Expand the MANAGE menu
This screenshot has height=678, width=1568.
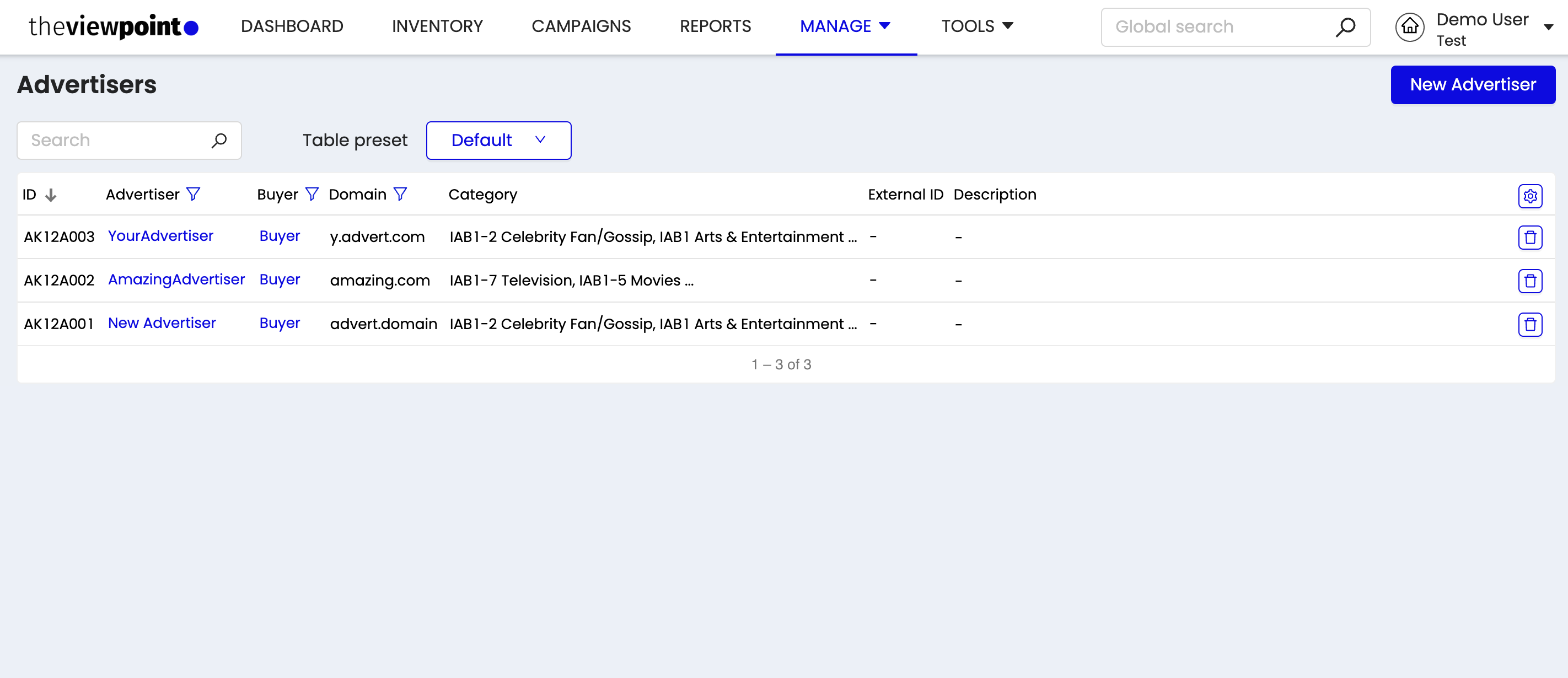click(x=846, y=26)
